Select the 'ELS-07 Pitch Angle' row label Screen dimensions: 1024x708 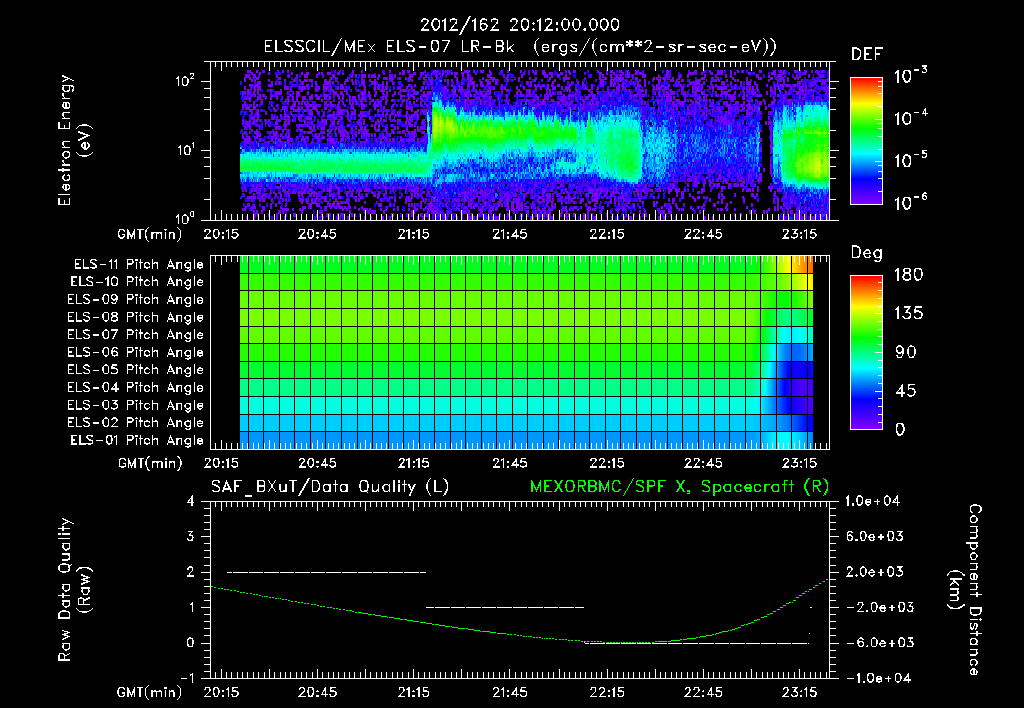coord(136,335)
